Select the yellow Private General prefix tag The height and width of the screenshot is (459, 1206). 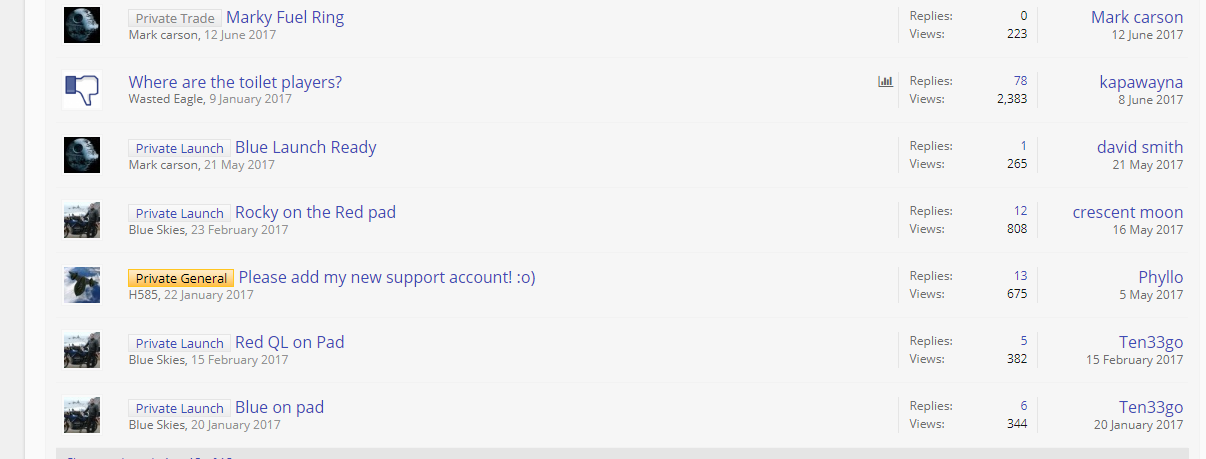pyautogui.click(x=181, y=278)
